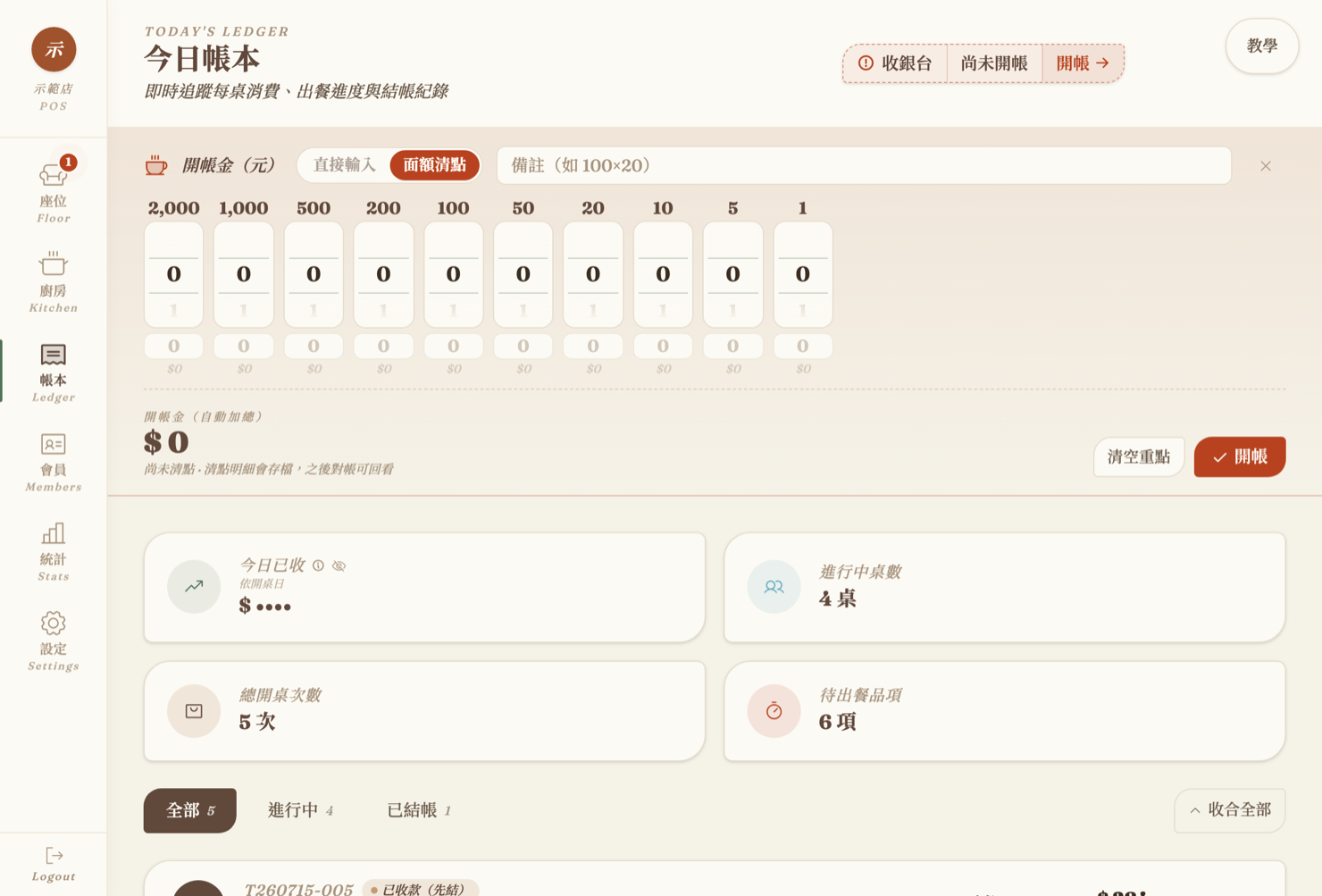Click the 2,000 denomination count wheel
The image size is (1322, 896).
pyautogui.click(x=174, y=274)
